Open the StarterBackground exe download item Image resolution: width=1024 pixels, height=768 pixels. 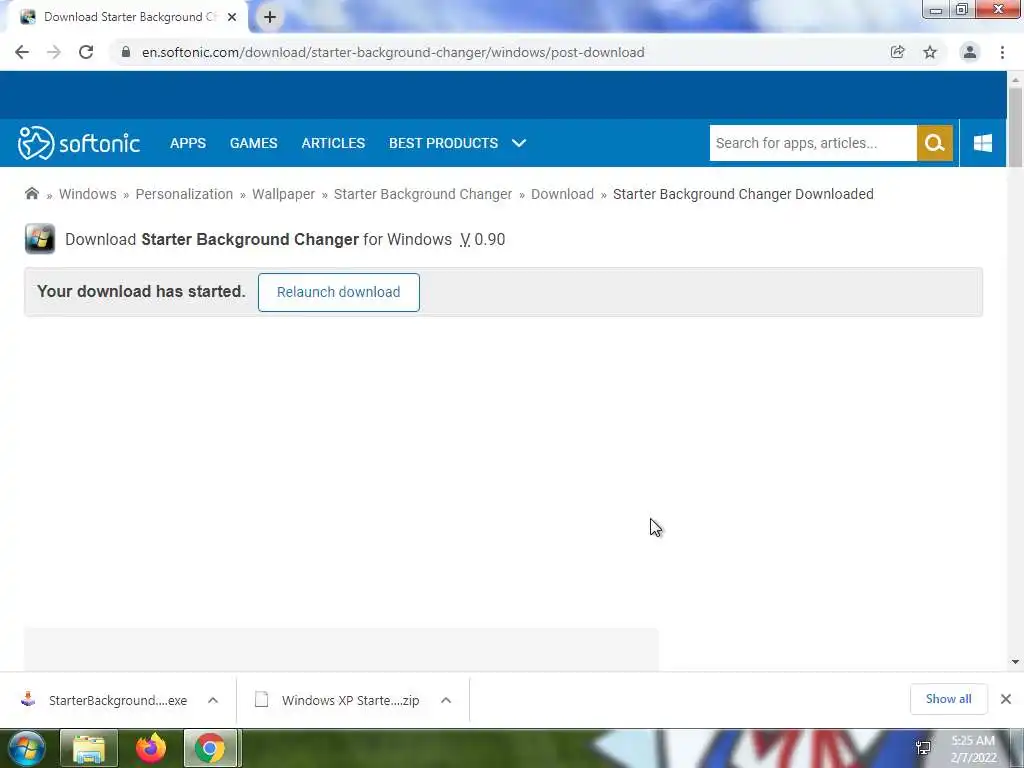[x=104, y=700]
